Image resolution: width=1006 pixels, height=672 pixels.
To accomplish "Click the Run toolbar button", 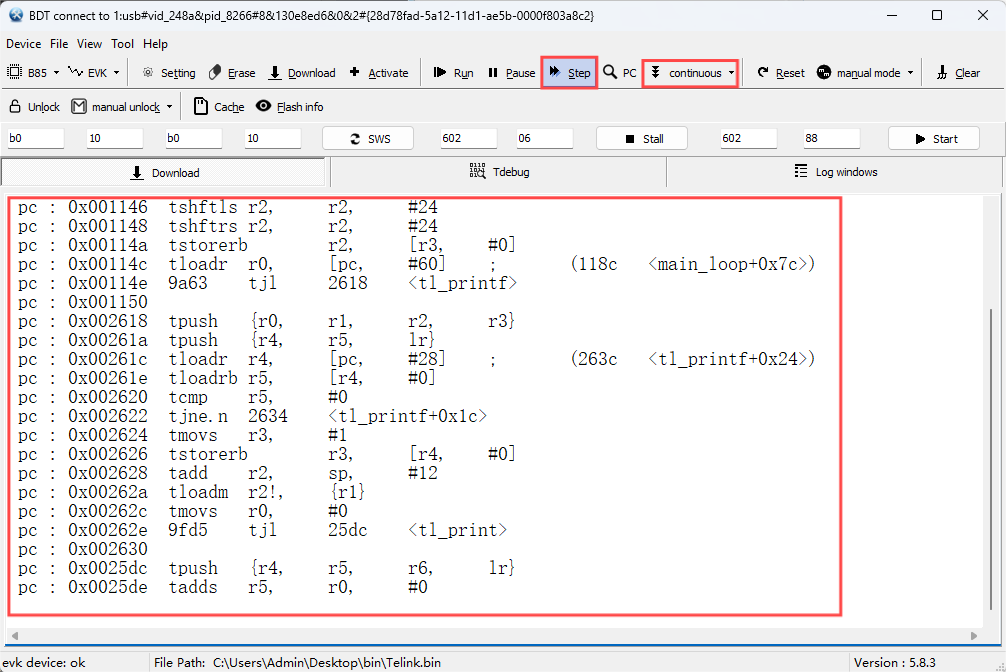I will [x=453, y=73].
